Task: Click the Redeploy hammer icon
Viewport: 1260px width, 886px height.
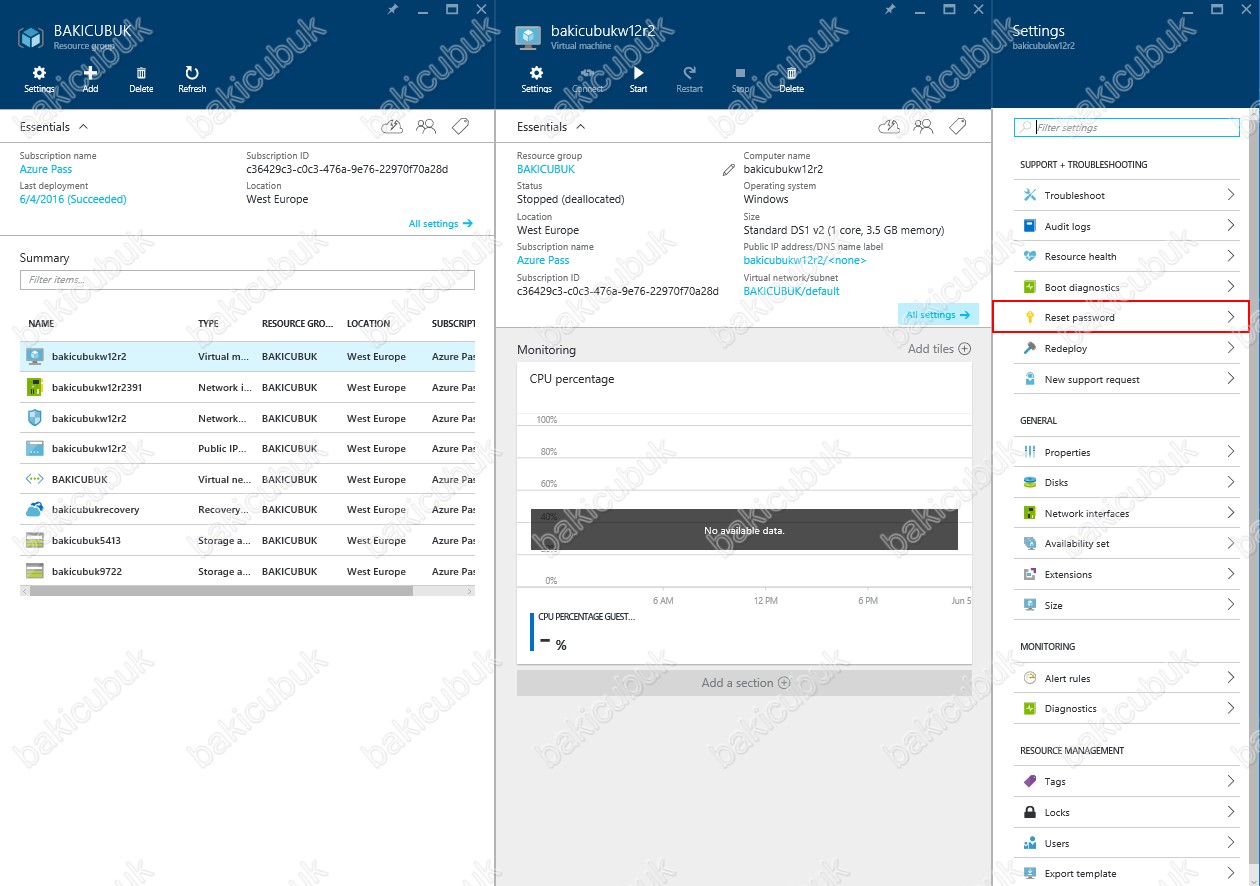Action: tap(1029, 348)
